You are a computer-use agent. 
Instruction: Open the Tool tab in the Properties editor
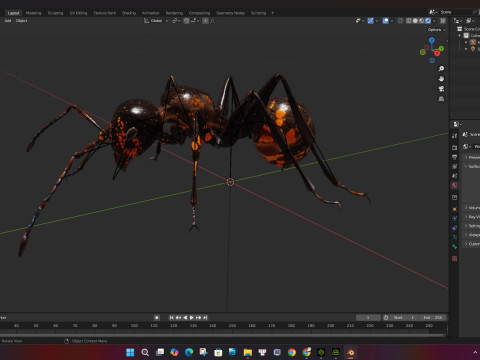pos(454,136)
